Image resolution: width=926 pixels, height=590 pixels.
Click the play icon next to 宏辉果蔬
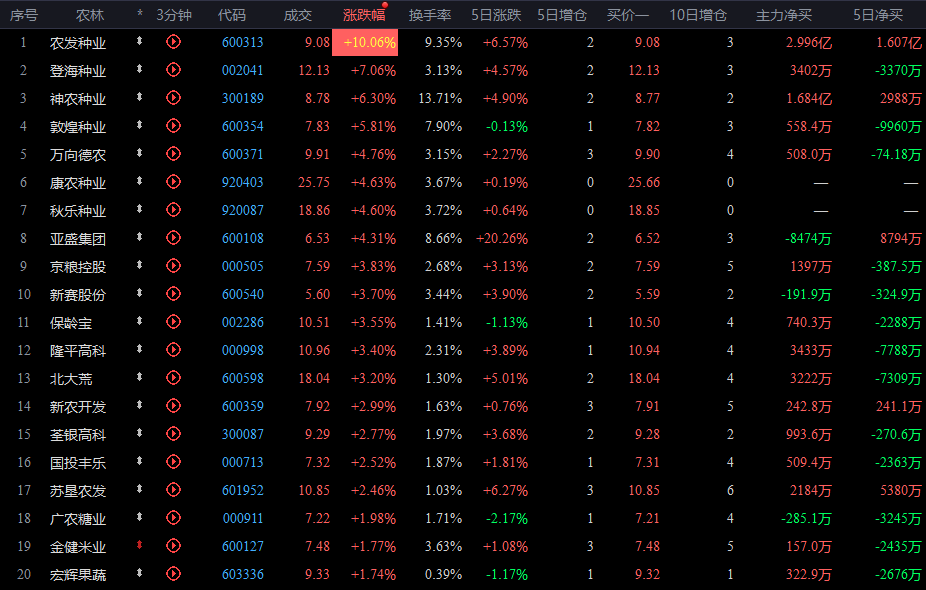point(173,575)
